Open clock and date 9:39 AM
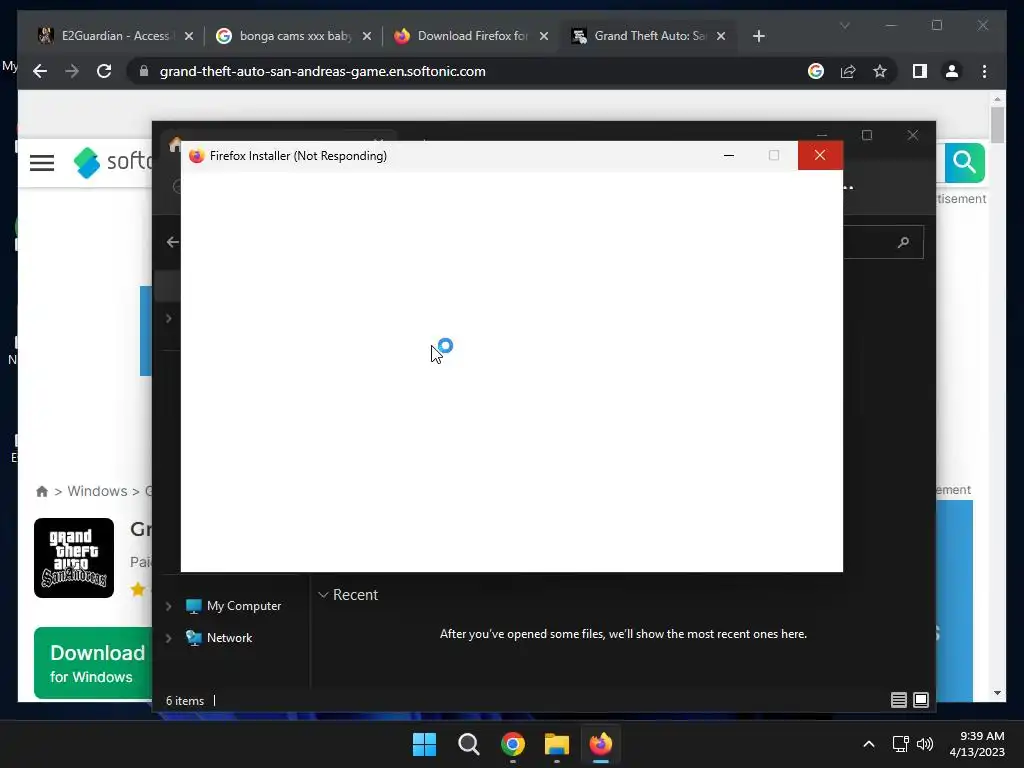Image resolution: width=1024 pixels, height=768 pixels. 977,744
